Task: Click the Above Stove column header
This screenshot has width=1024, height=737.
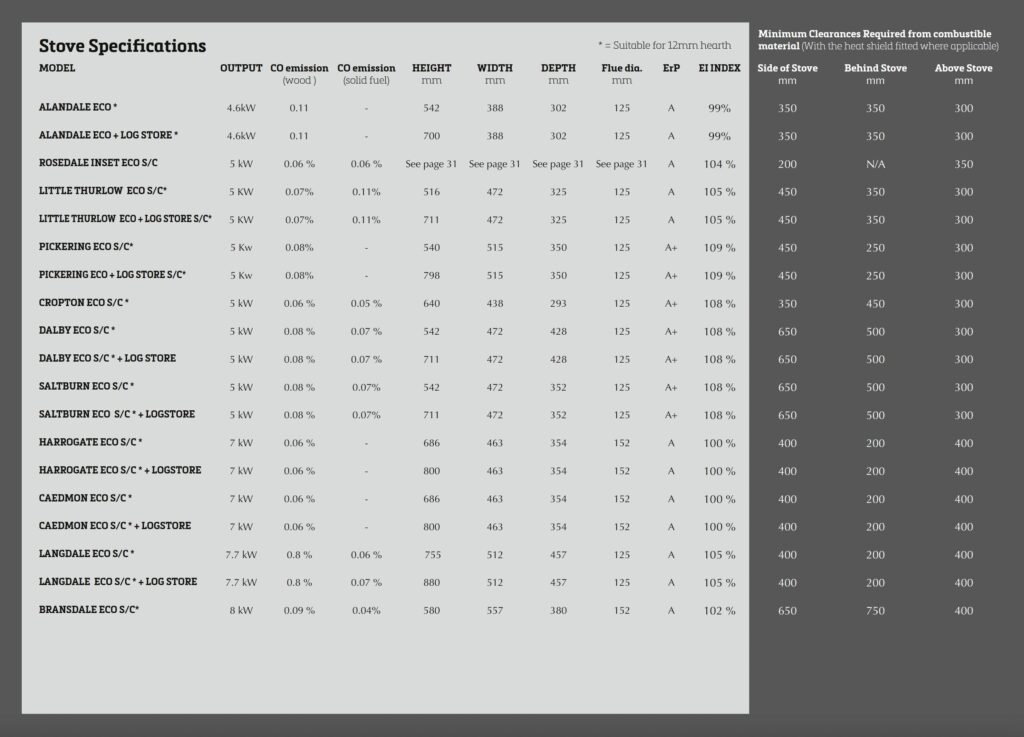Action: (x=964, y=74)
